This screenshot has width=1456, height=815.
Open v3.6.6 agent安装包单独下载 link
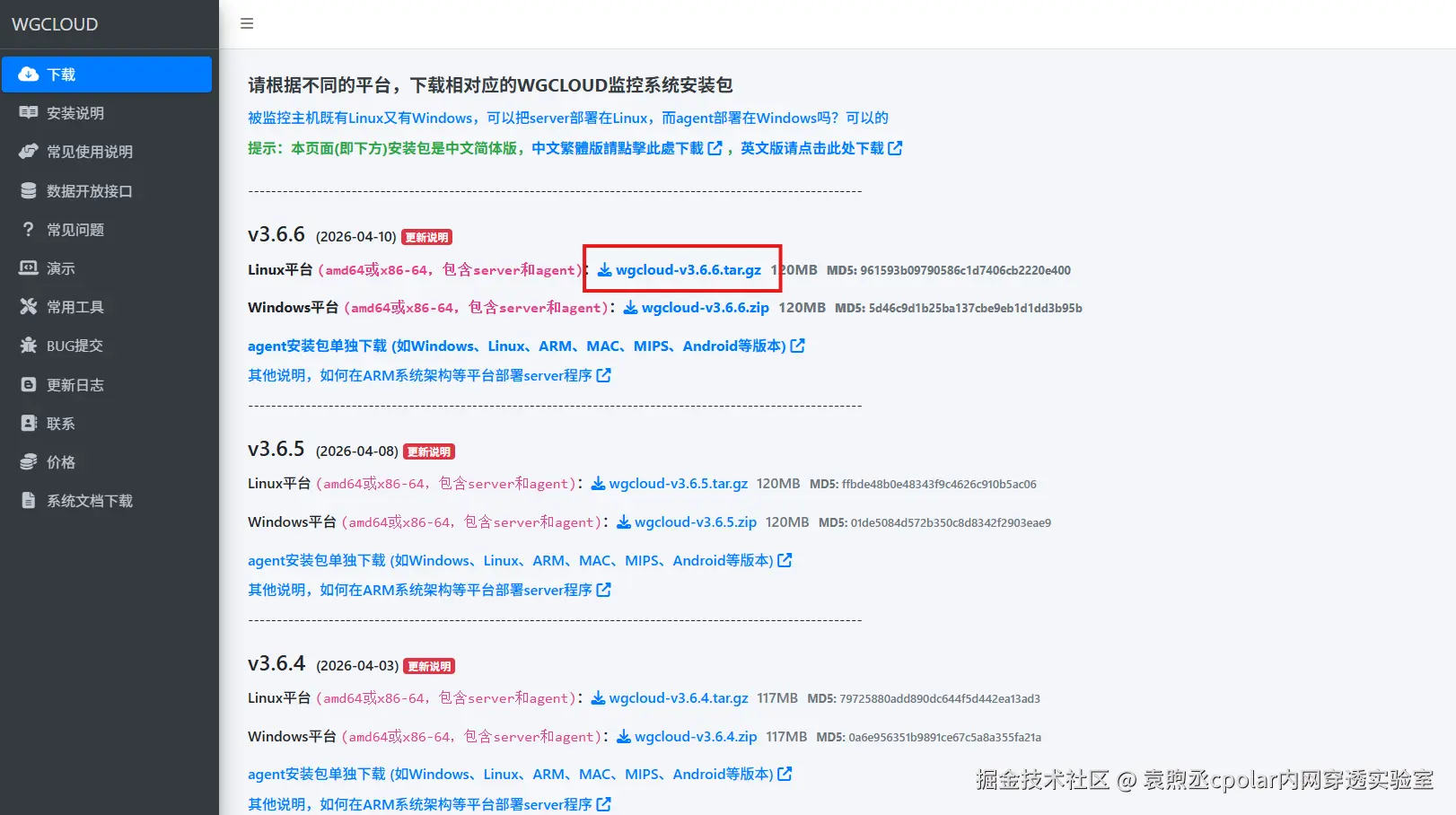526,346
